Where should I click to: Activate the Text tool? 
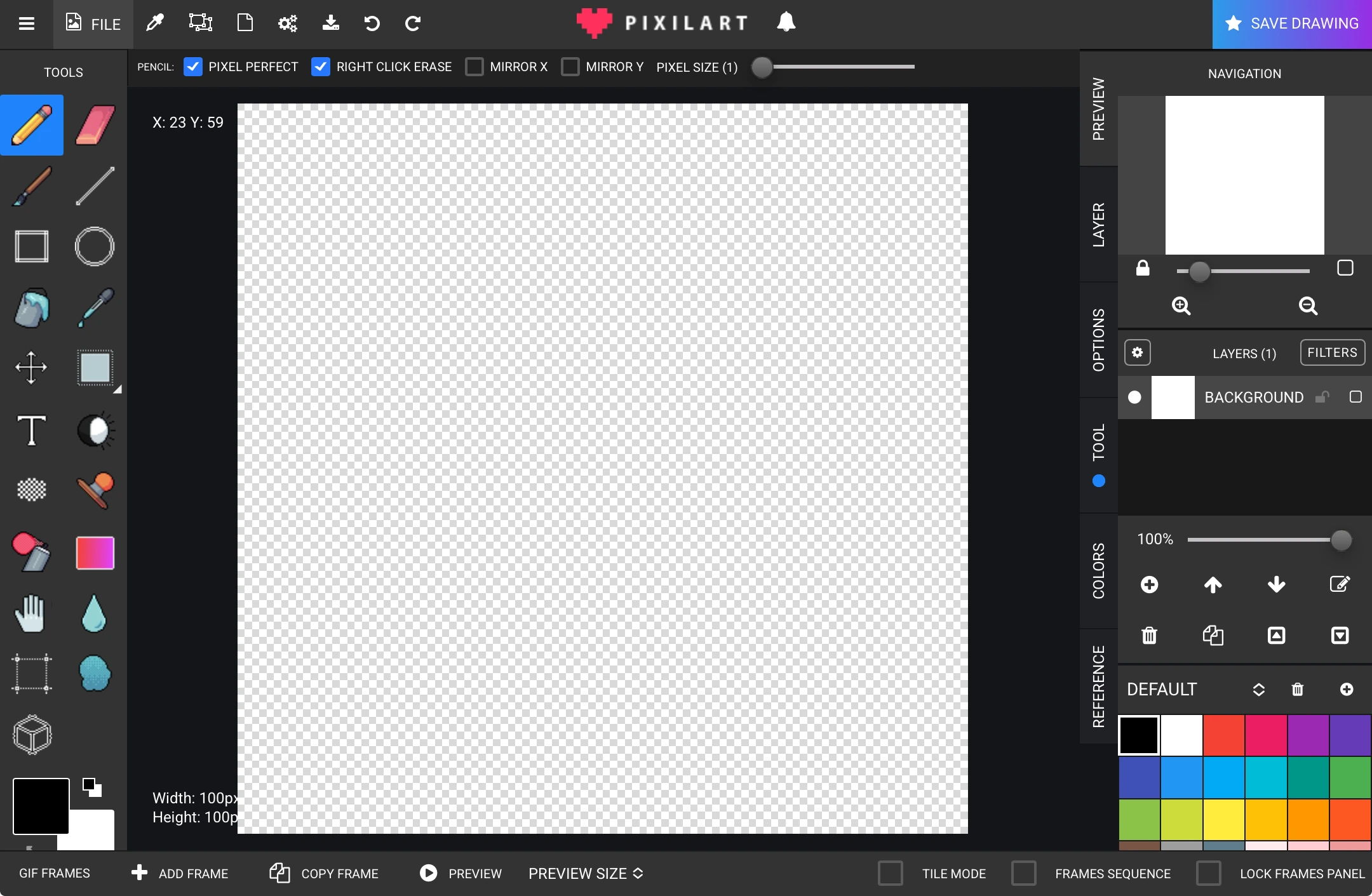coord(32,431)
